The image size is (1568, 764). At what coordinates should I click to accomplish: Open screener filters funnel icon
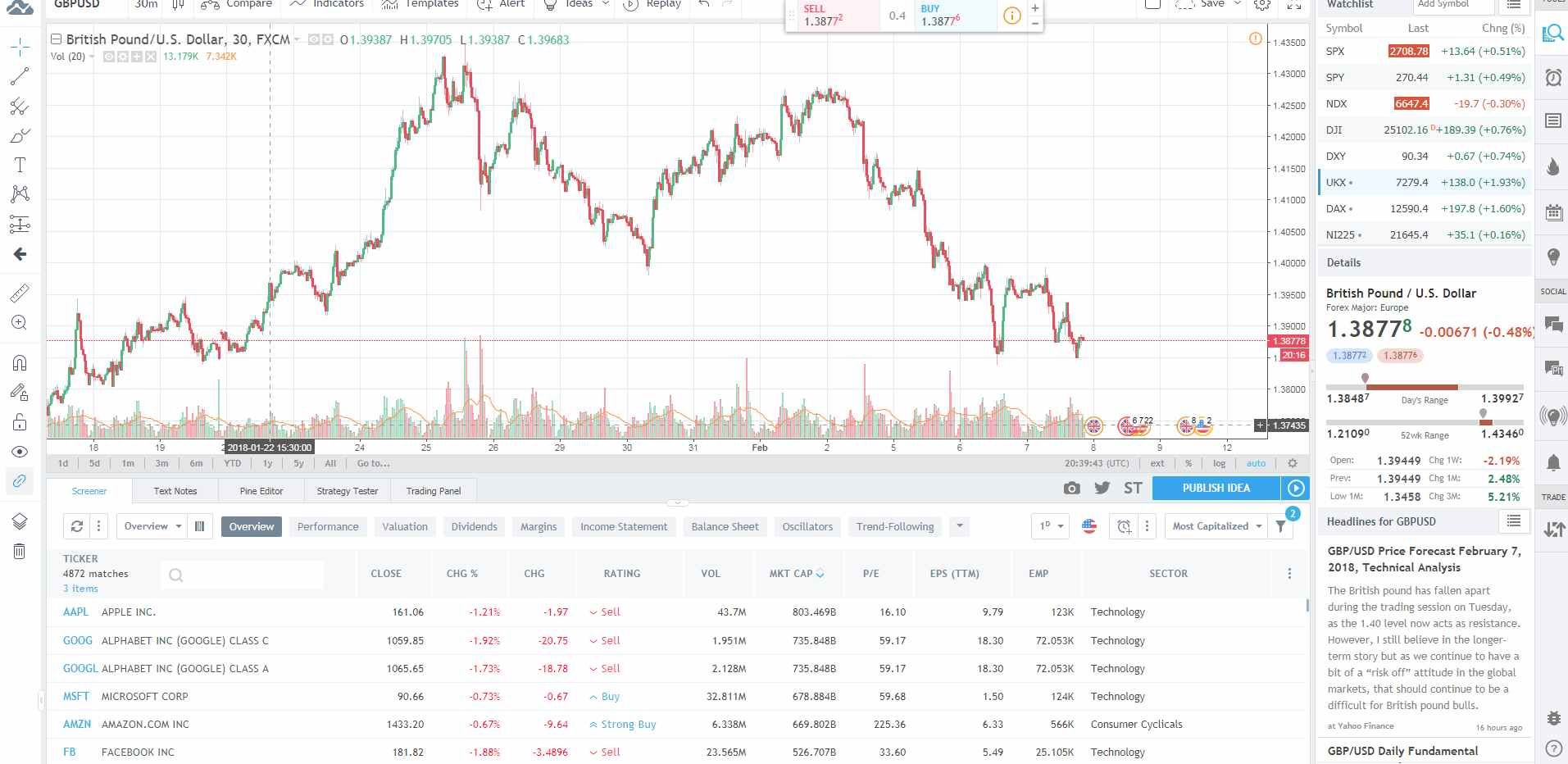[x=1280, y=526]
